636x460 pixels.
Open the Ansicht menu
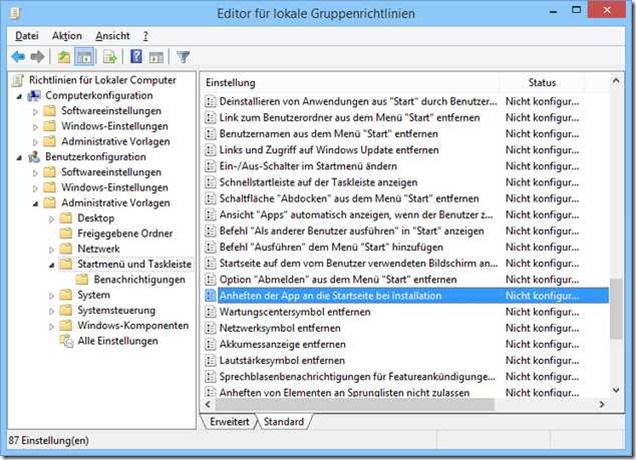[x=113, y=36]
